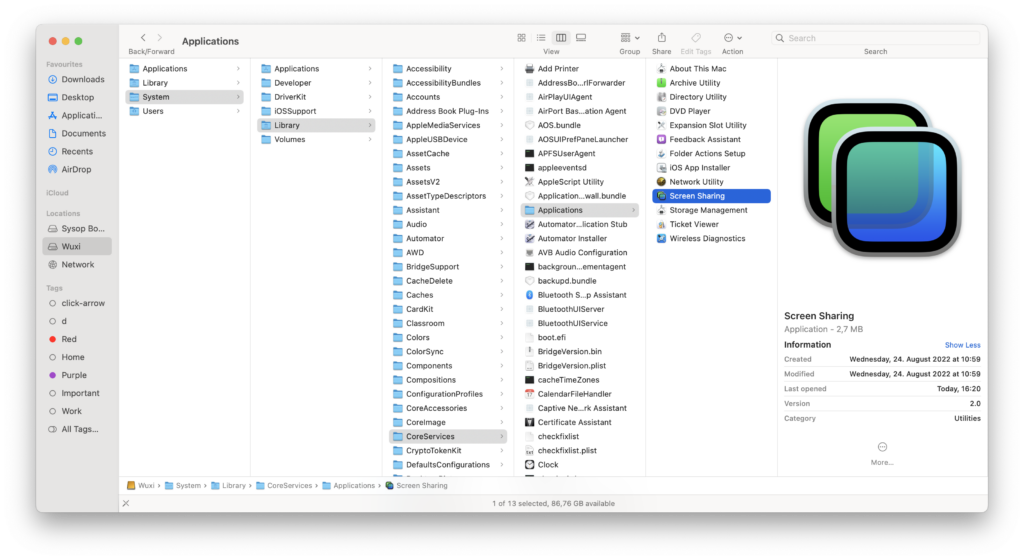The height and width of the screenshot is (560, 1024).
Task: Select the click-arrow tag
Action: [x=77, y=303]
